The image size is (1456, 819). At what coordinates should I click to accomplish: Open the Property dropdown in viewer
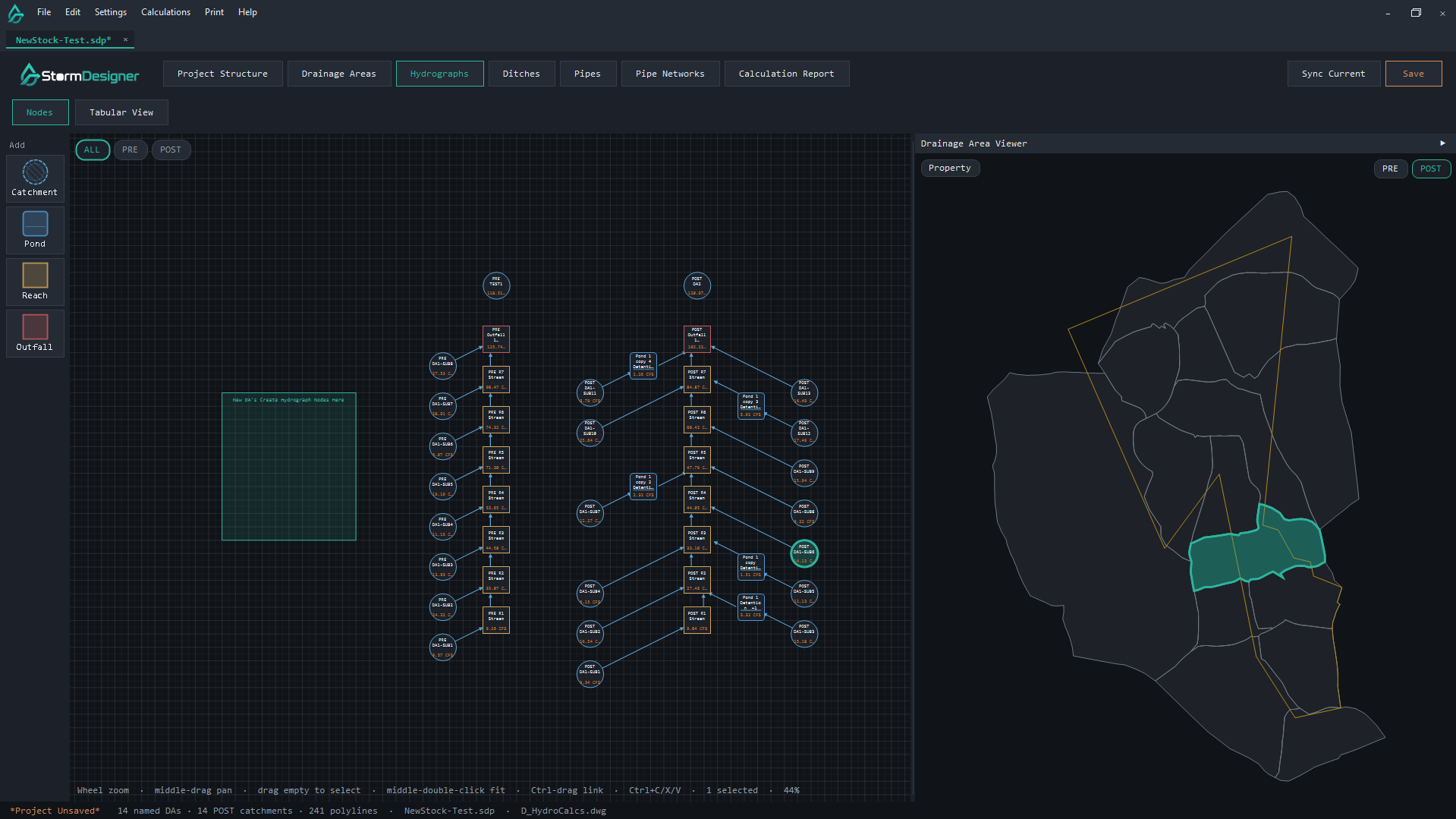(950, 169)
